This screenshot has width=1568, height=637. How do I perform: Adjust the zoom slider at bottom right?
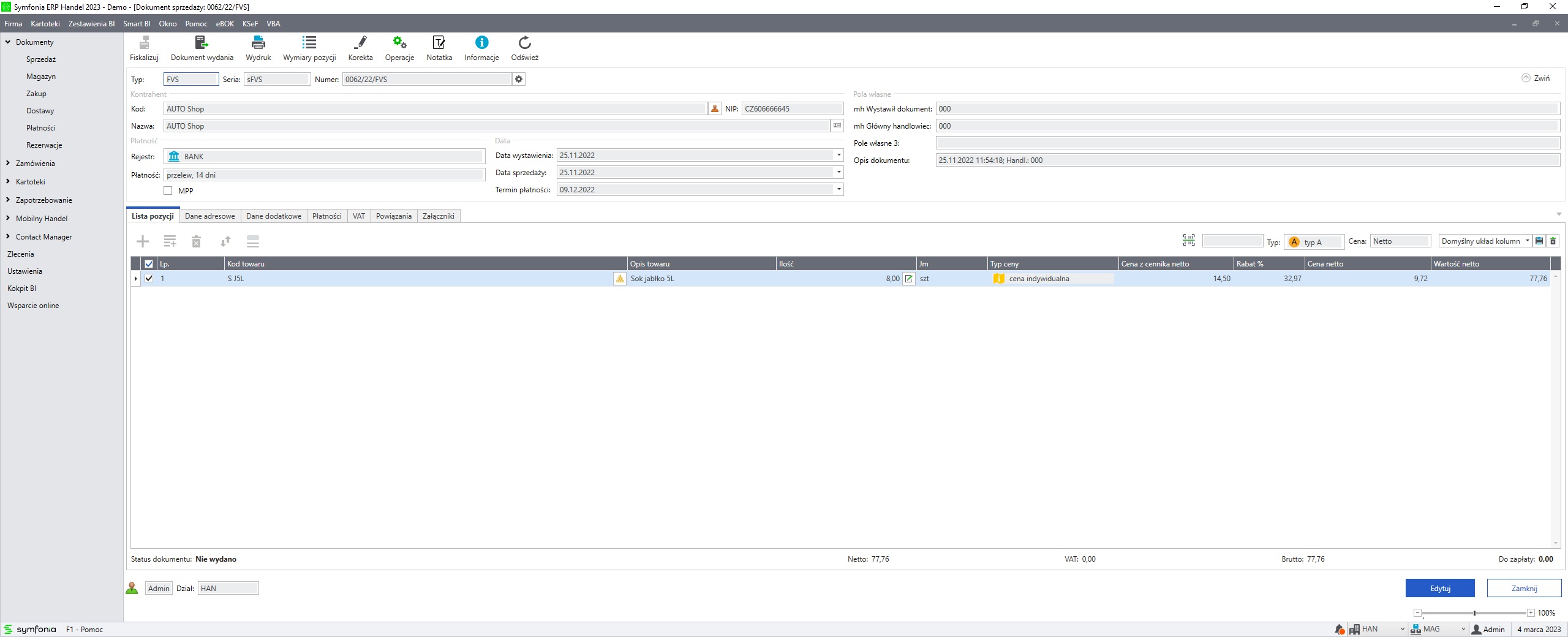pos(1474,613)
